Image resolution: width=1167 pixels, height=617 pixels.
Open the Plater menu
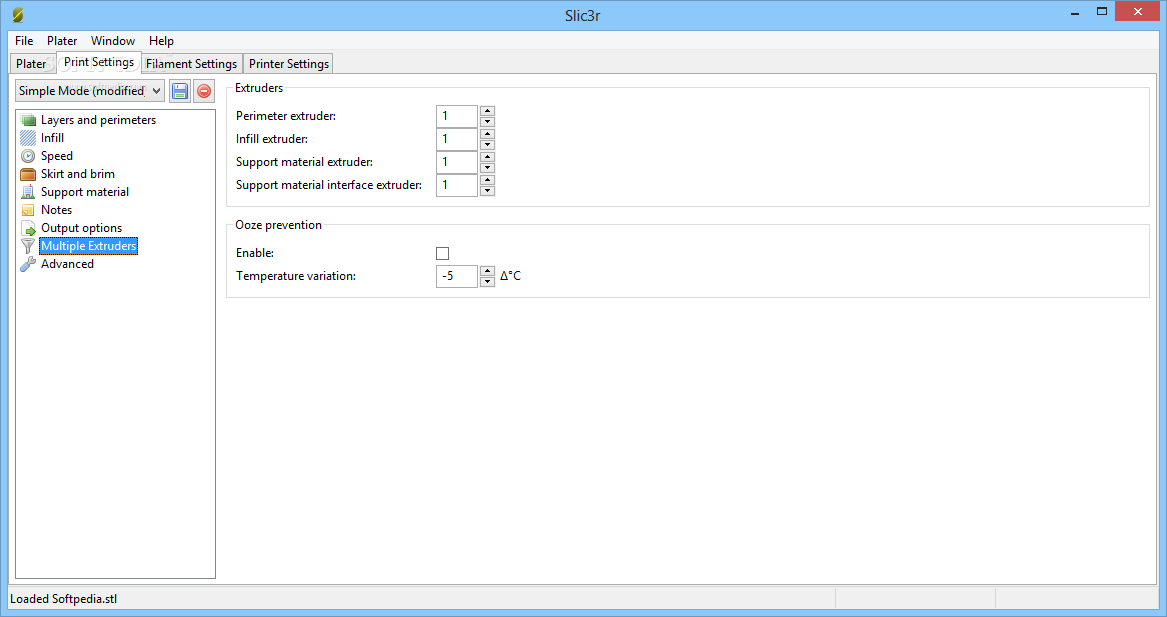(62, 41)
